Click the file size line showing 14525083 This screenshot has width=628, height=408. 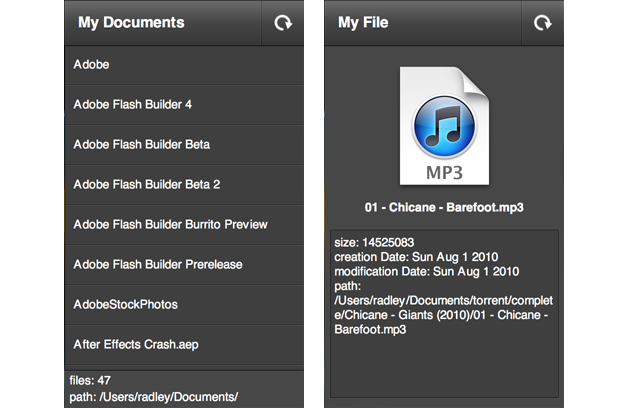coord(375,244)
